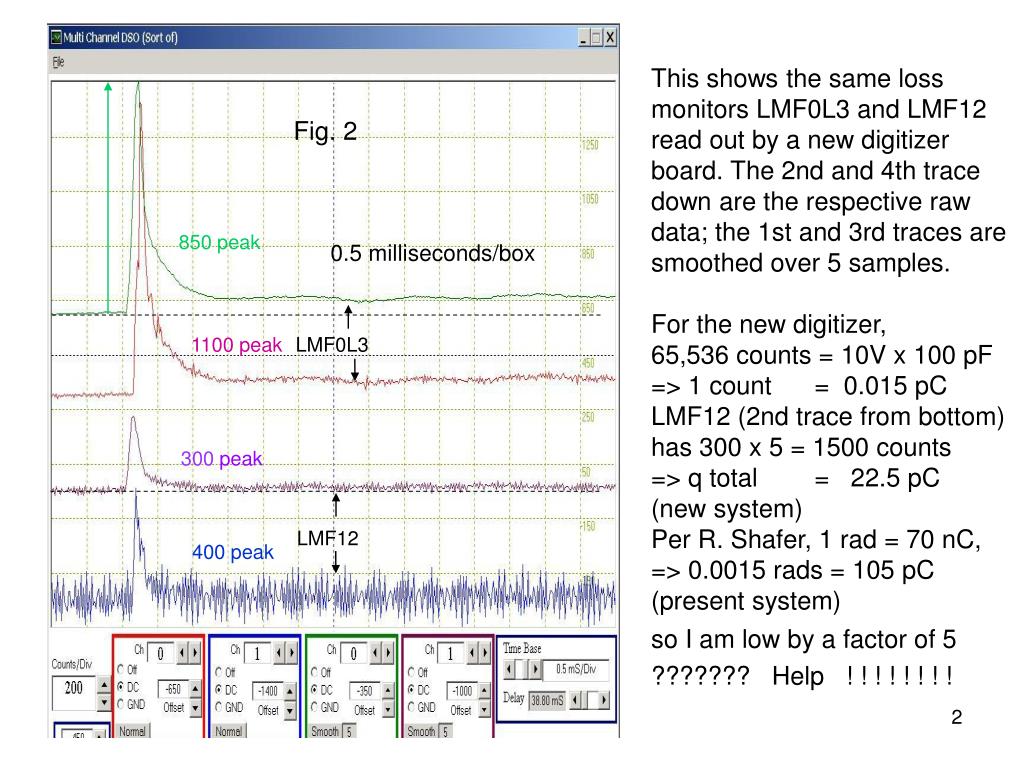This screenshot has height=768, width=1024.
Task: Select DC in the blue channel panel
Action: [218, 690]
